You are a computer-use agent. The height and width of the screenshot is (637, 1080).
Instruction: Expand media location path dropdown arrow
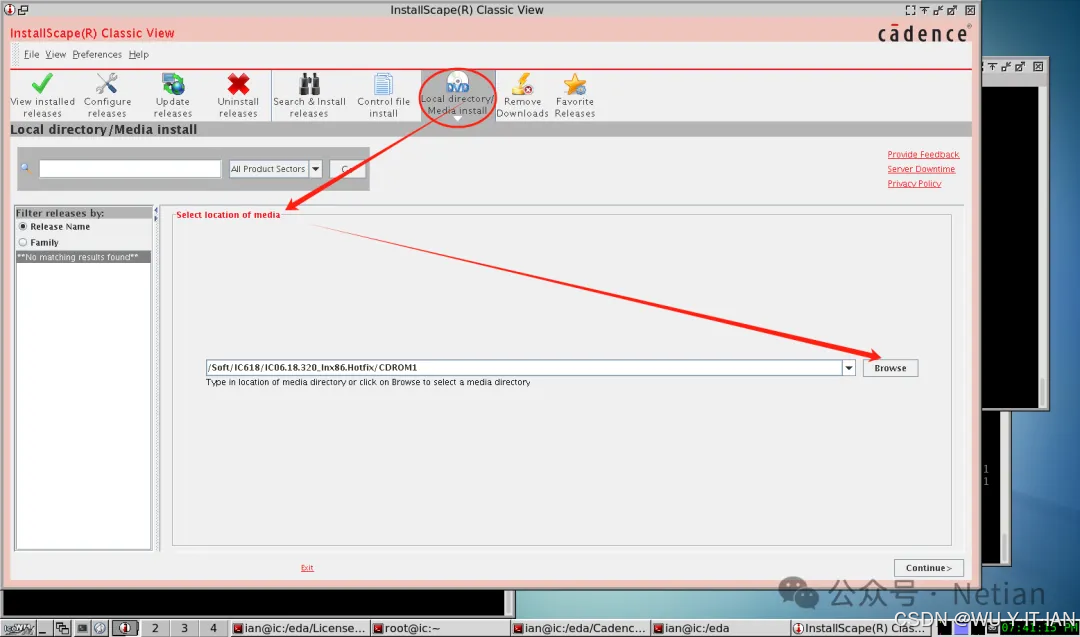coord(849,368)
